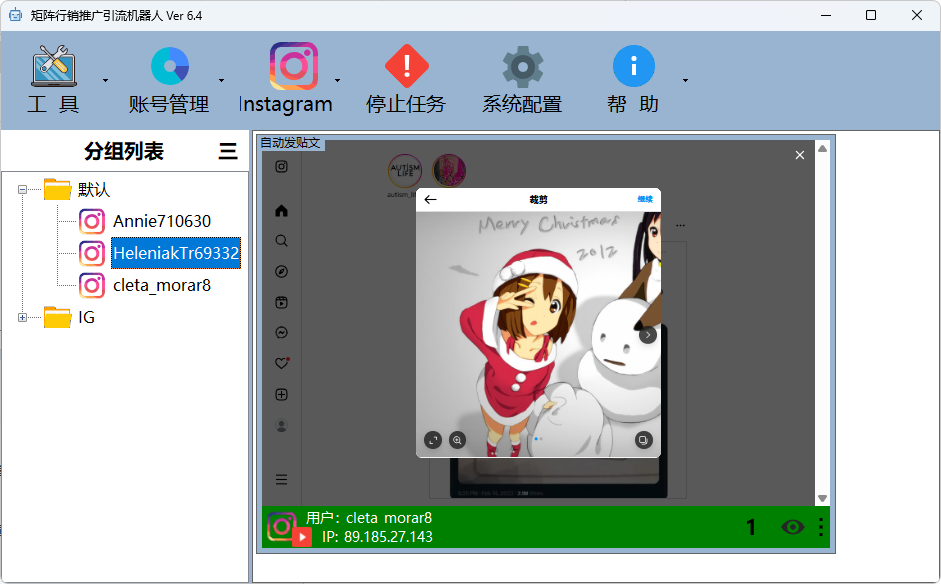The image size is (941, 584).
Task: Click the 停止任务 stop task icon
Action: 406,66
